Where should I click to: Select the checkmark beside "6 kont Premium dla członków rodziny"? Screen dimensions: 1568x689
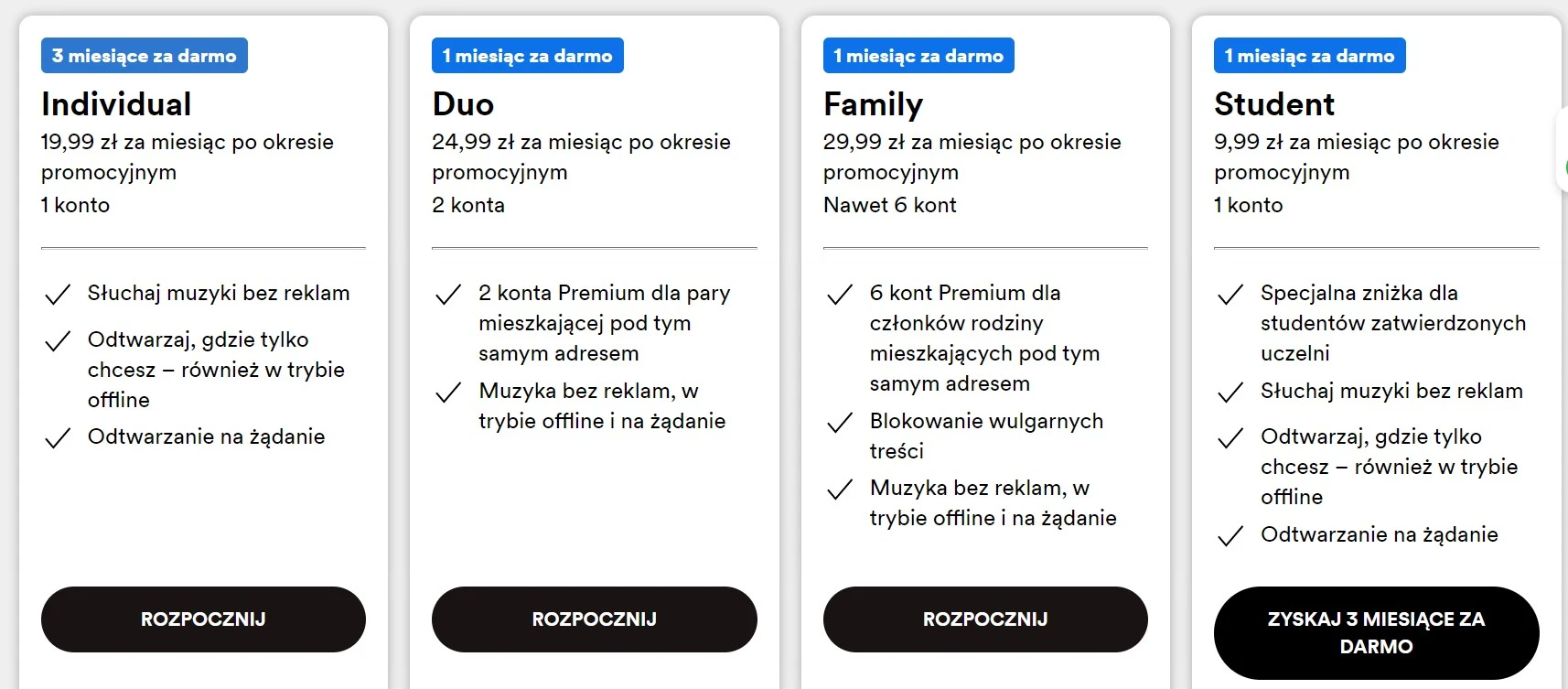(x=839, y=293)
